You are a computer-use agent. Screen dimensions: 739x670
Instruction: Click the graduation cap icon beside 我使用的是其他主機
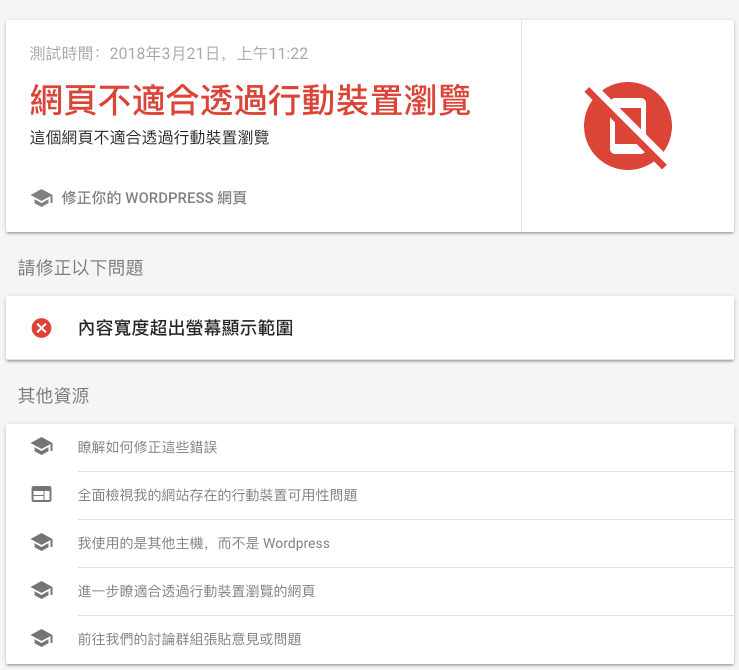(x=41, y=543)
